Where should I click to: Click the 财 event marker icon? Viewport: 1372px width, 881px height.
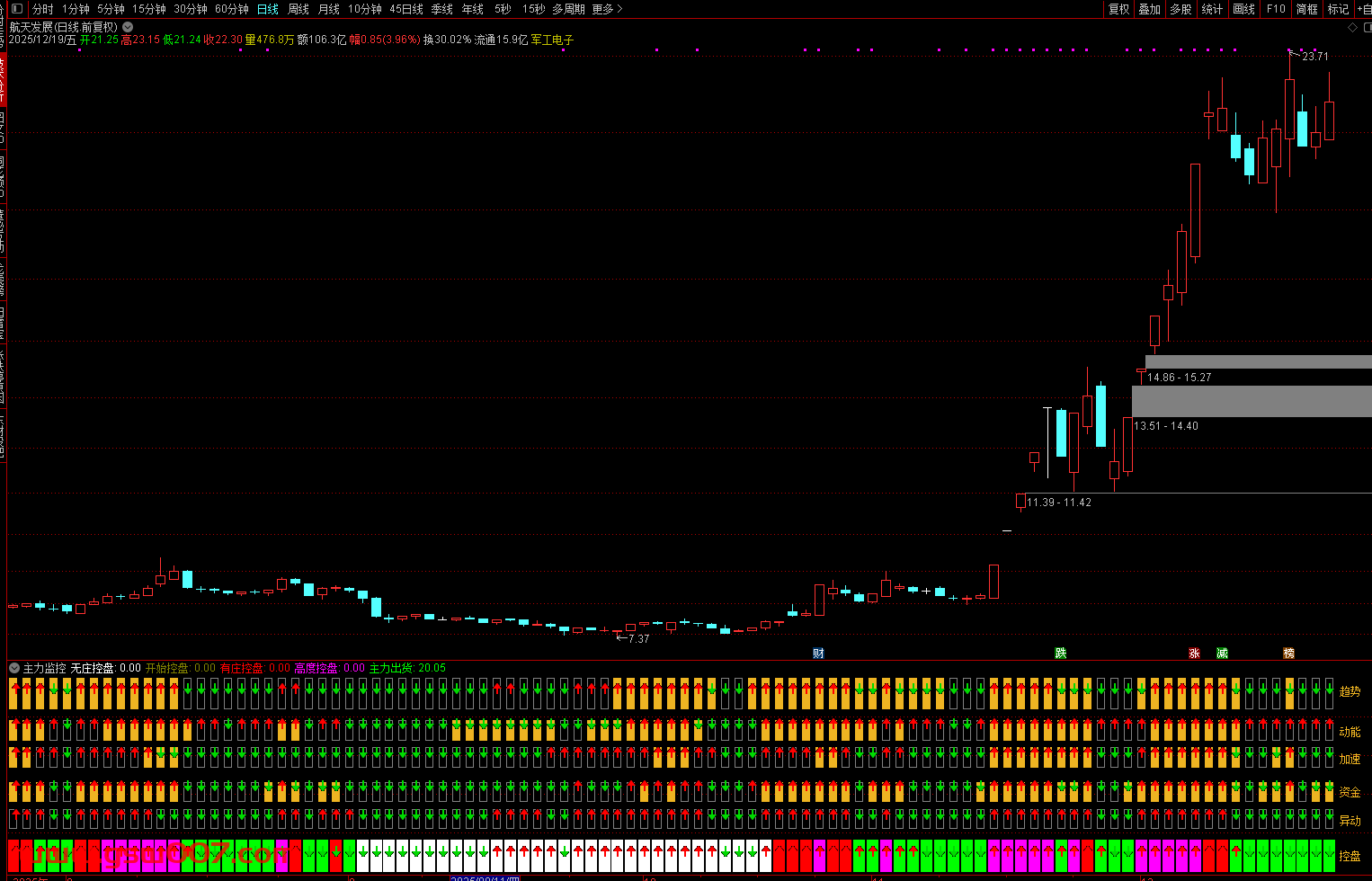coord(818,654)
